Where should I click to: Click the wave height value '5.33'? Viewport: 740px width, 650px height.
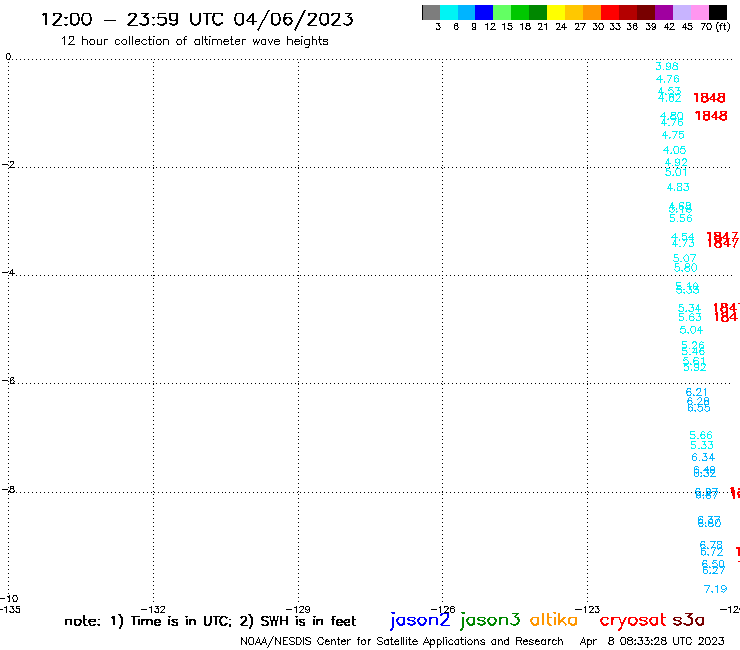pos(702,445)
